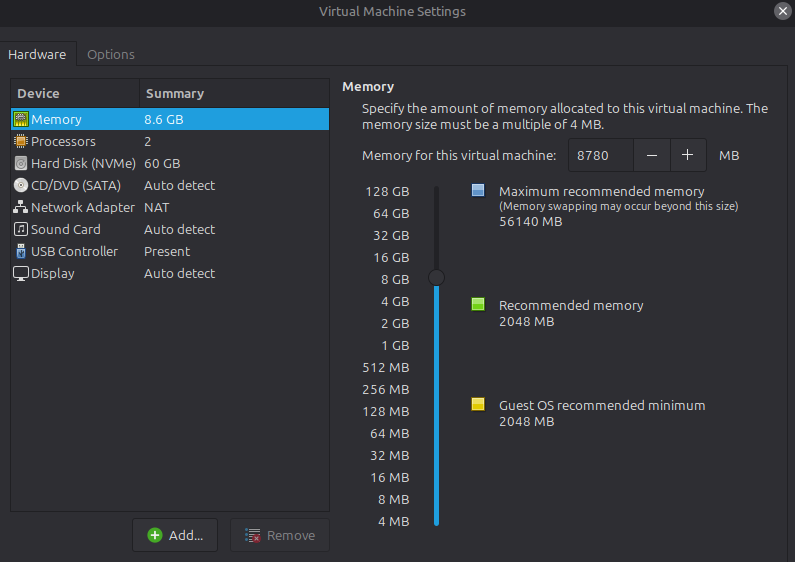
Task: Click the 16 MB slider scale label
Action: point(389,477)
